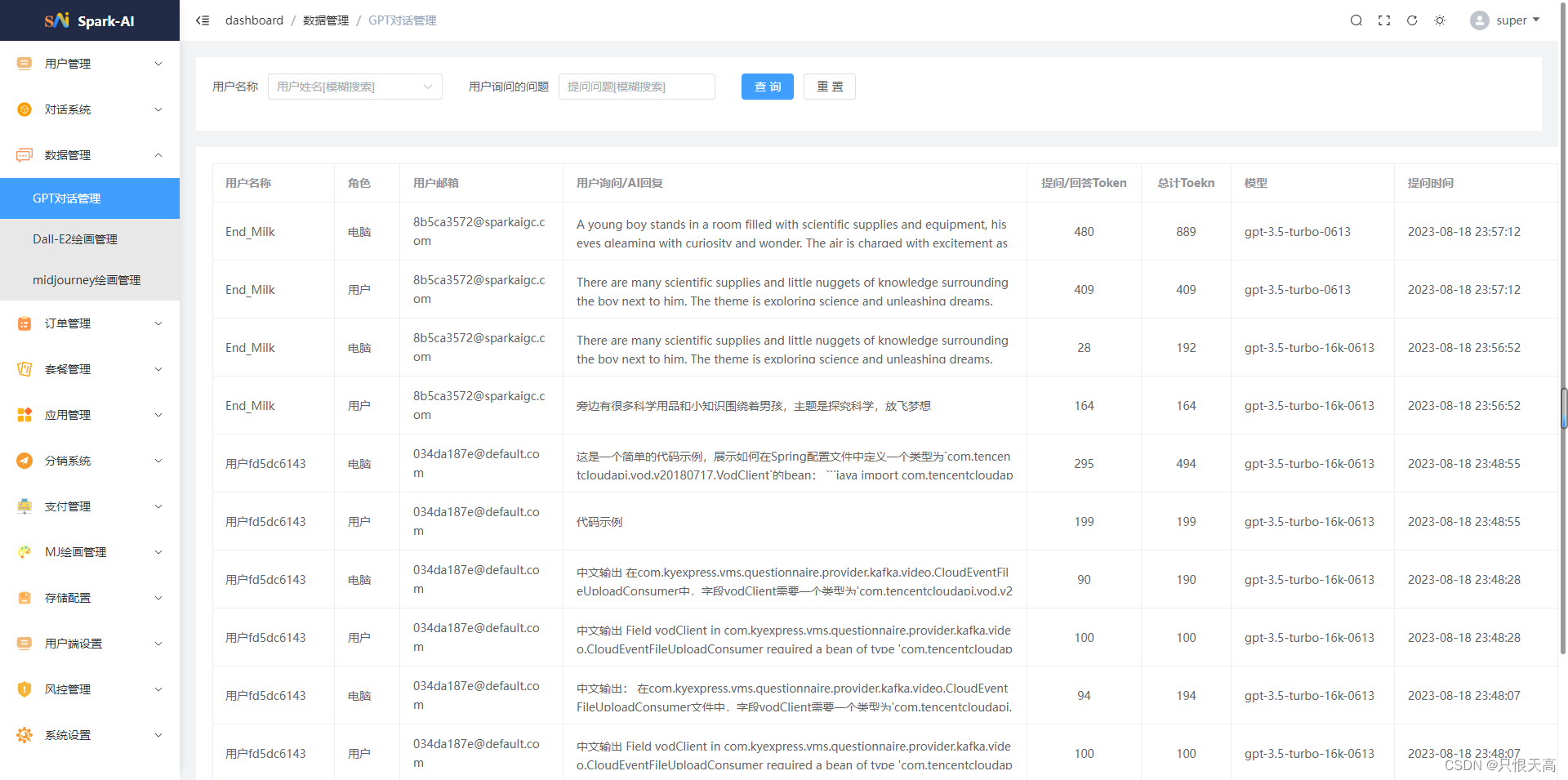Click the 订单管理 sidebar icon
The image size is (1568, 780).
point(24,323)
